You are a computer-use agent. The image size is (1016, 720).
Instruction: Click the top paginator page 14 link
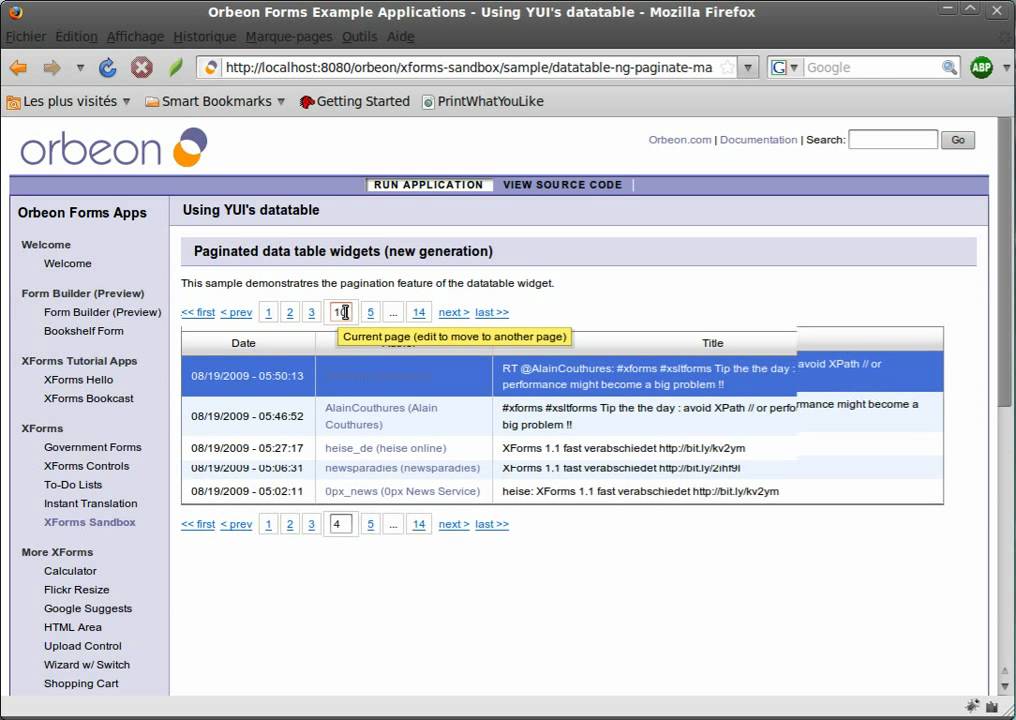419,312
